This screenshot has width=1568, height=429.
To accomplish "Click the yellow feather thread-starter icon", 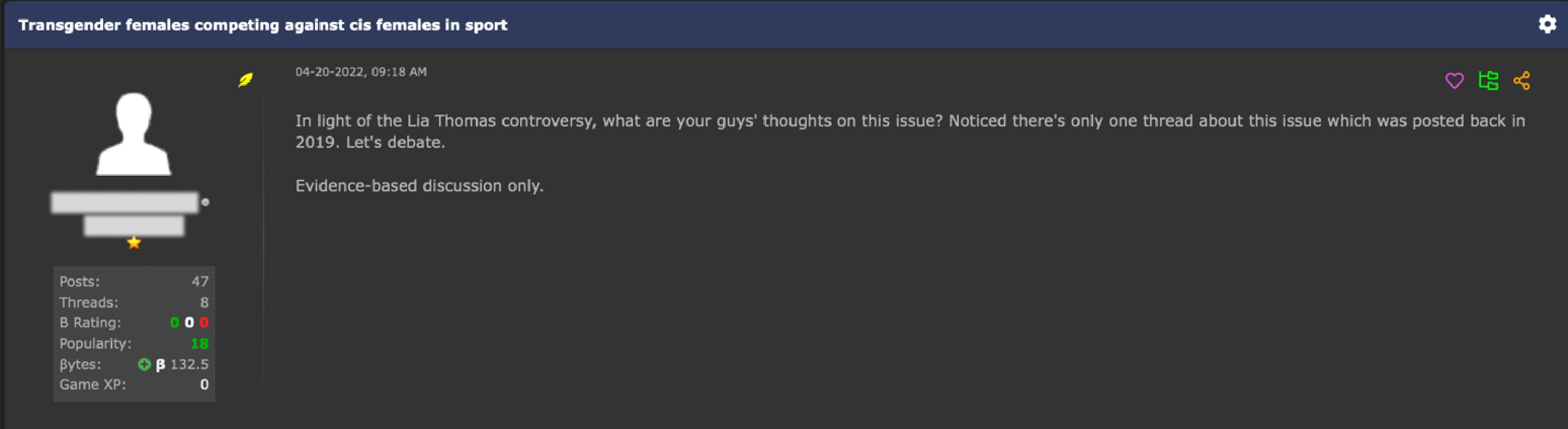I will point(245,79).
